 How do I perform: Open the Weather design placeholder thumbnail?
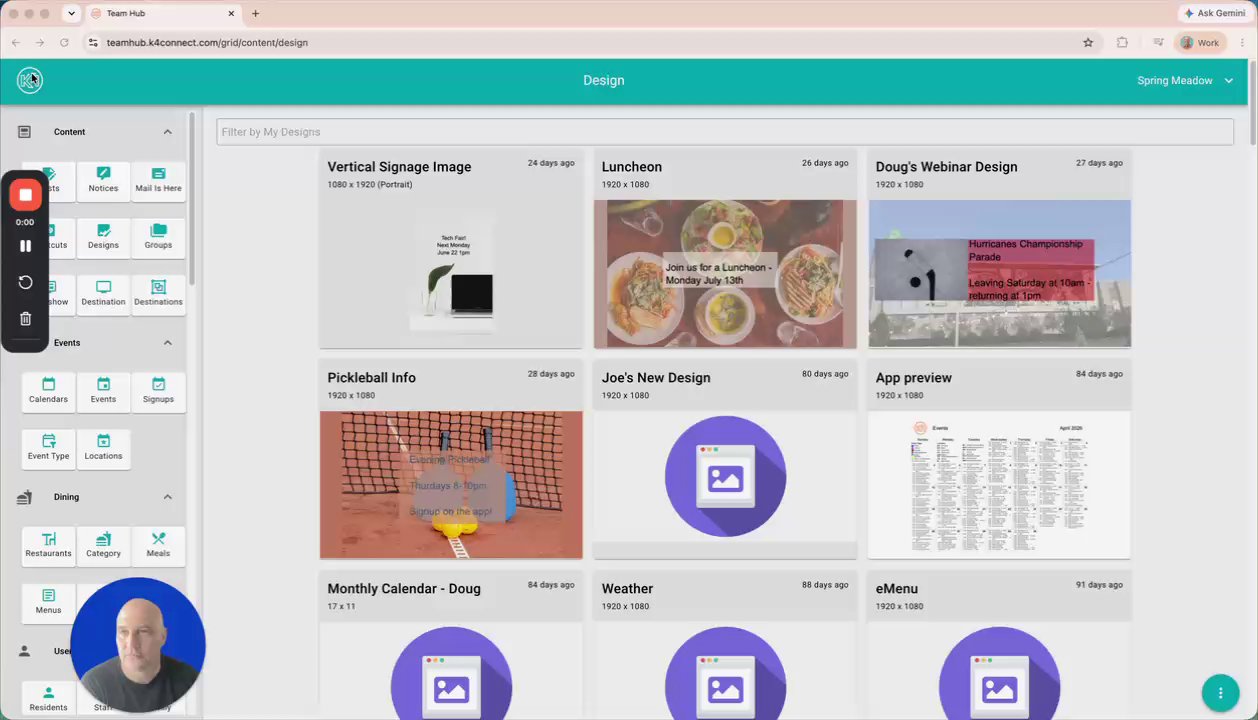(725, 670)
